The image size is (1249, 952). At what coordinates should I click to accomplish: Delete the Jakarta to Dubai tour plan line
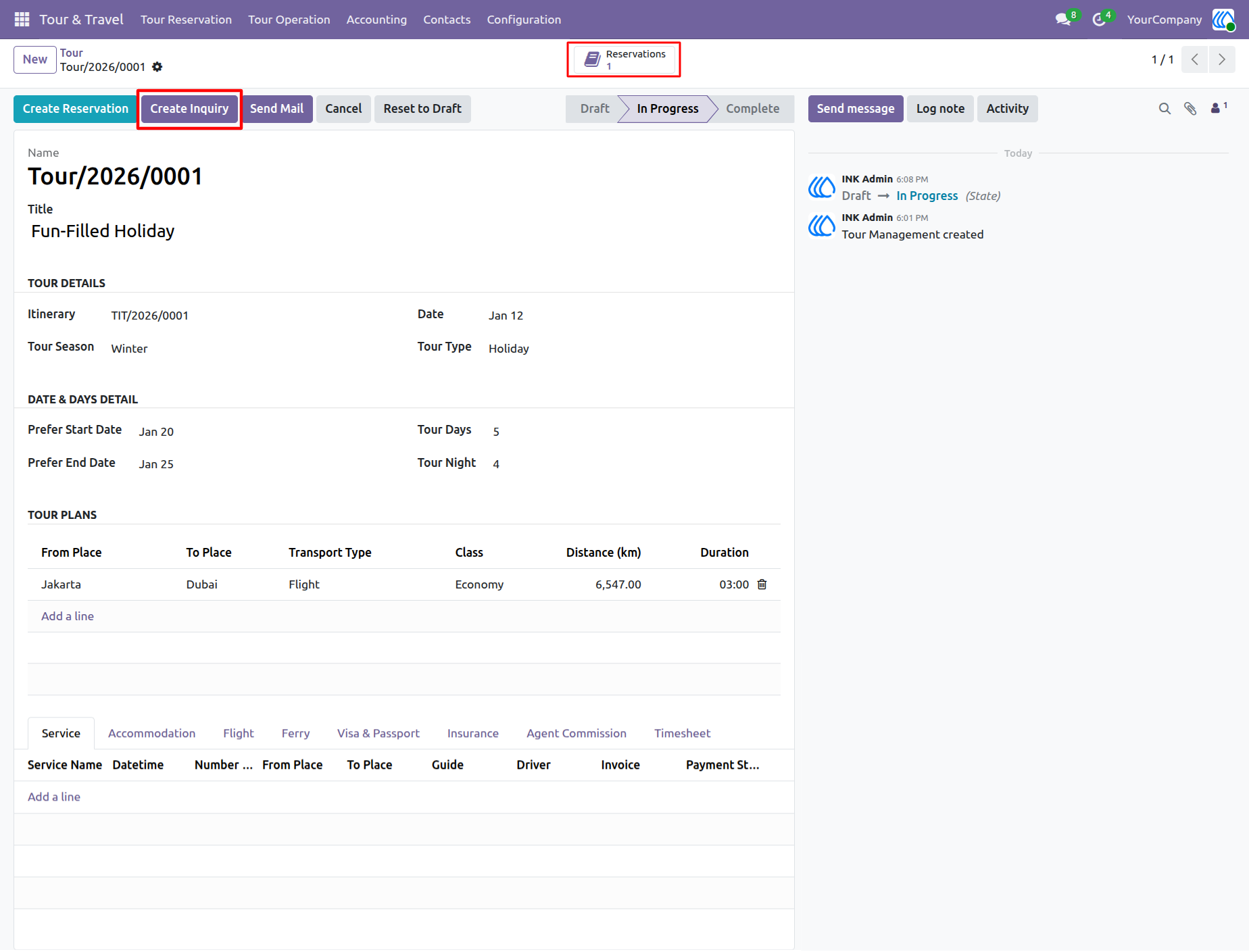(762, 584)
